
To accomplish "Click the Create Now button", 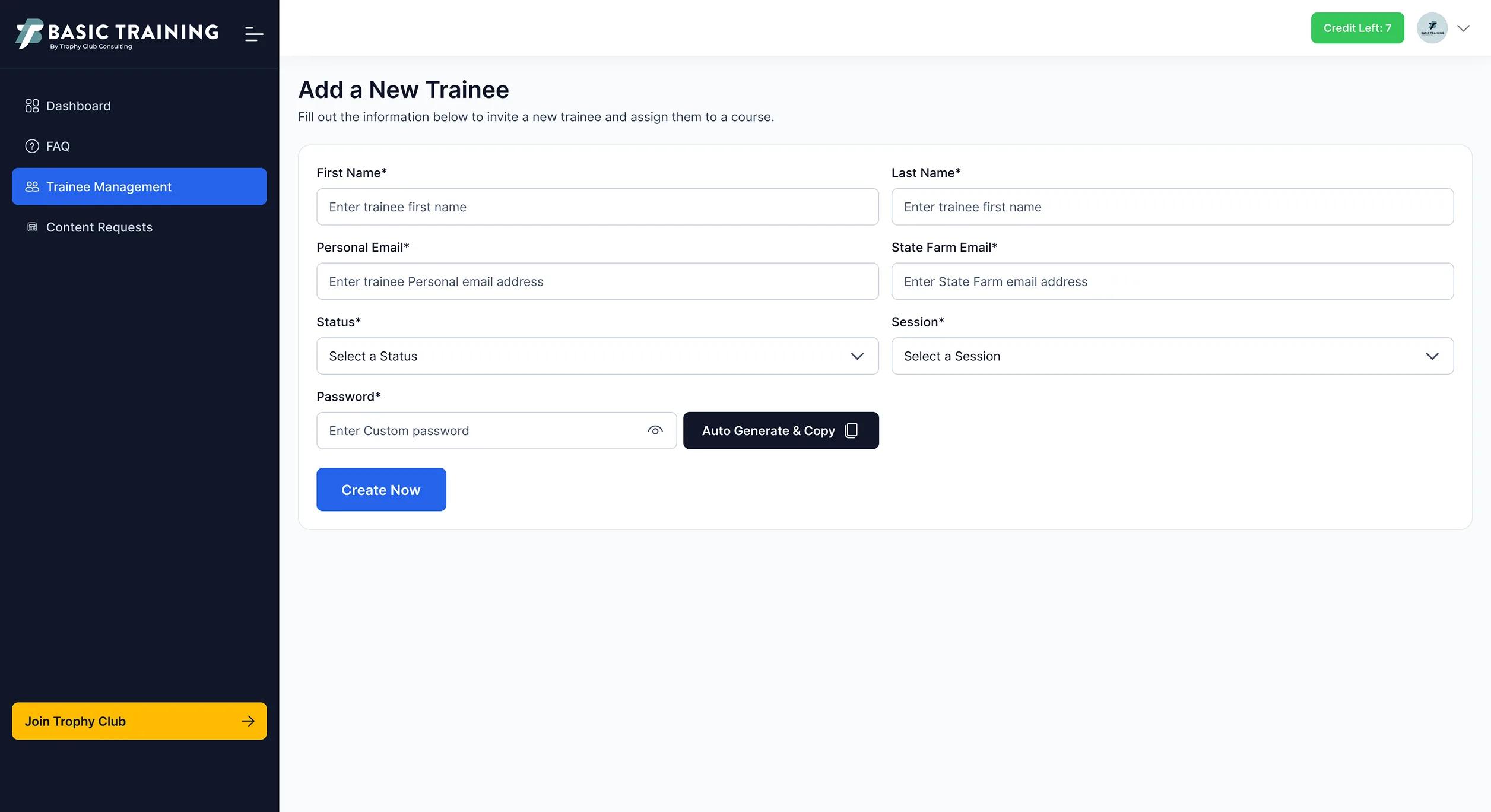I will click(x=381, y=490).
